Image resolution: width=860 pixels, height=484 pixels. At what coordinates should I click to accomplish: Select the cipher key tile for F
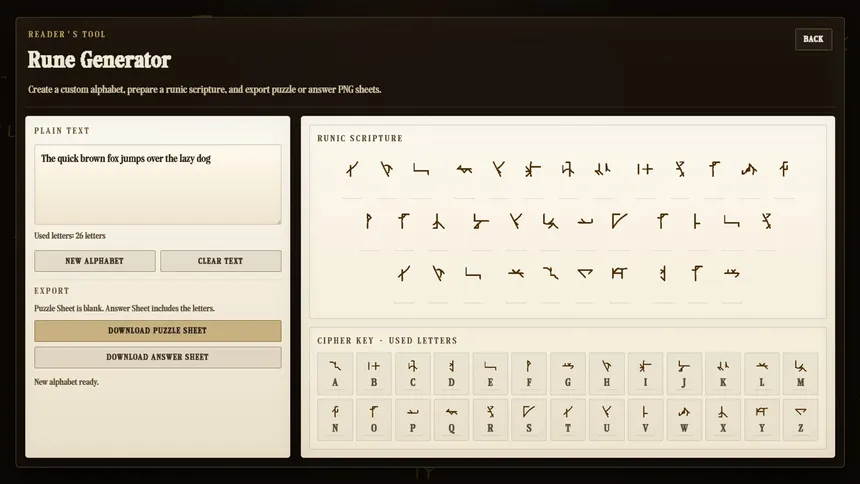tap(529, 374)
